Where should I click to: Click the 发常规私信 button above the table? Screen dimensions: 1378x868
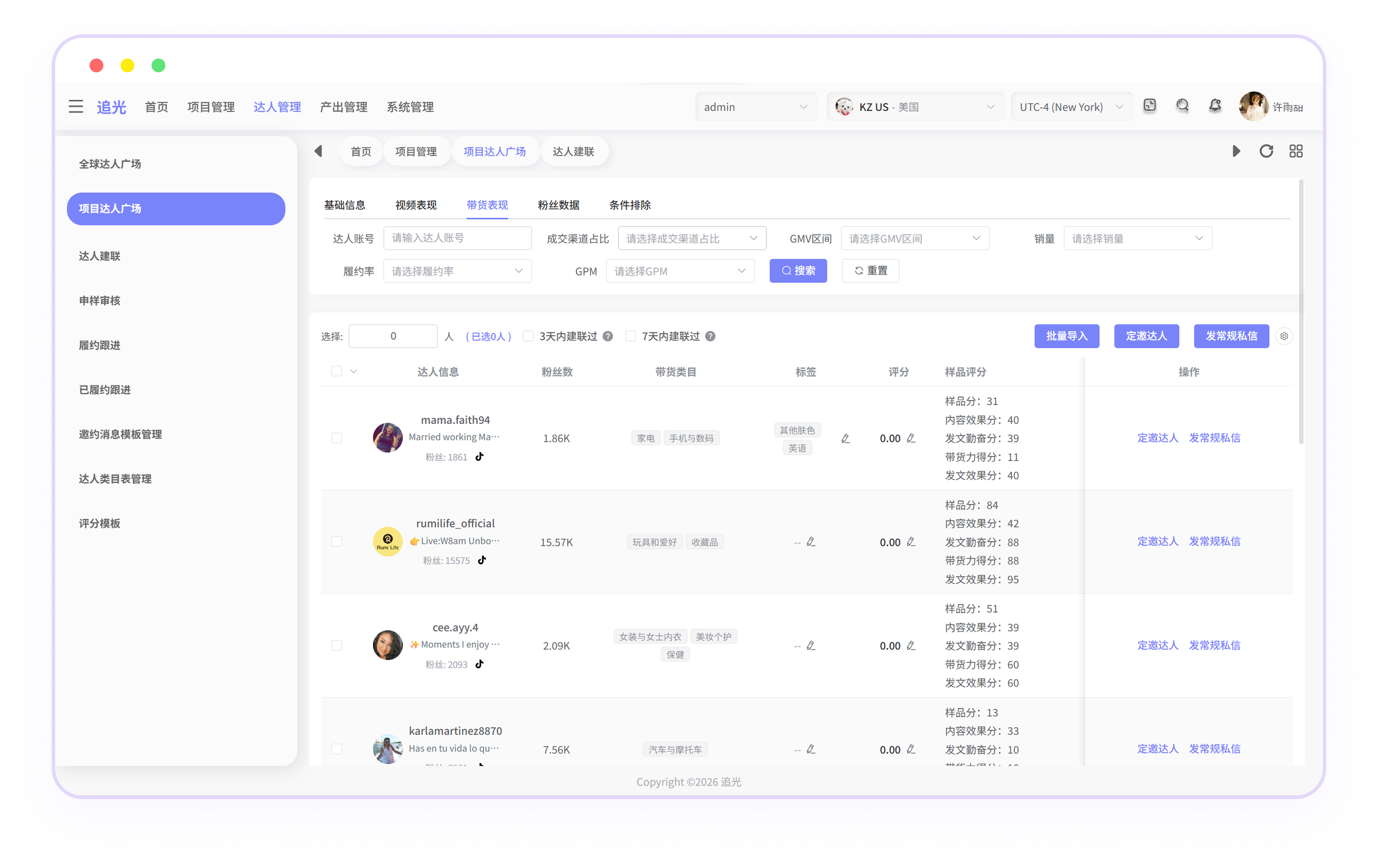1232,336
